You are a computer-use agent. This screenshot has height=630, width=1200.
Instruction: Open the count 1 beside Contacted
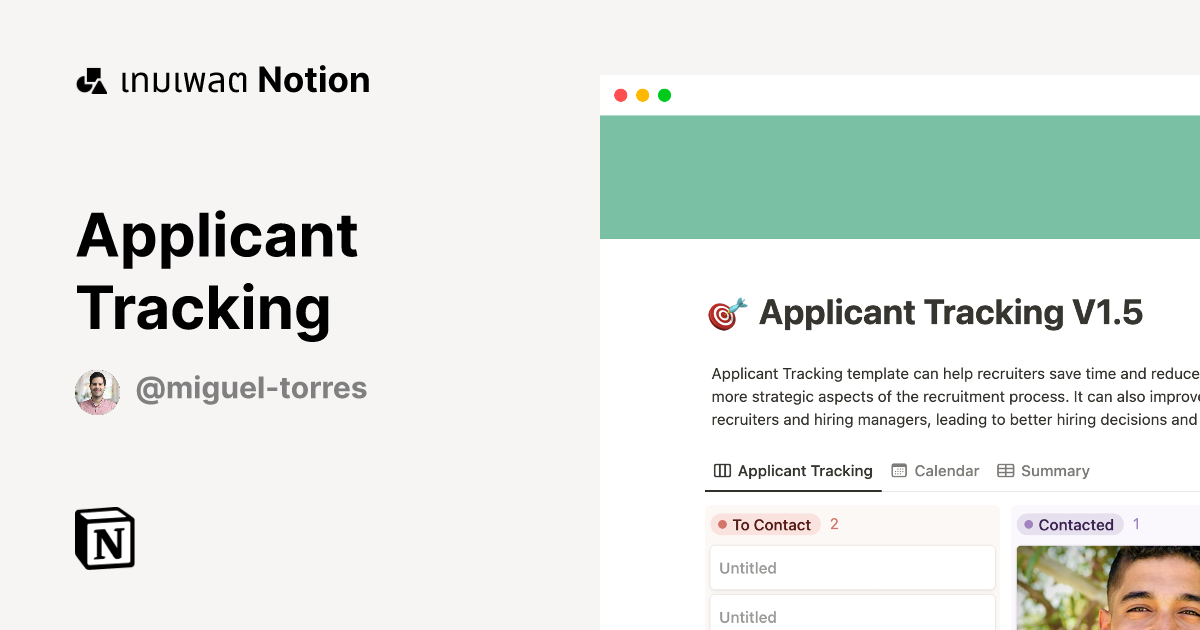click(x=1136, y=524)
